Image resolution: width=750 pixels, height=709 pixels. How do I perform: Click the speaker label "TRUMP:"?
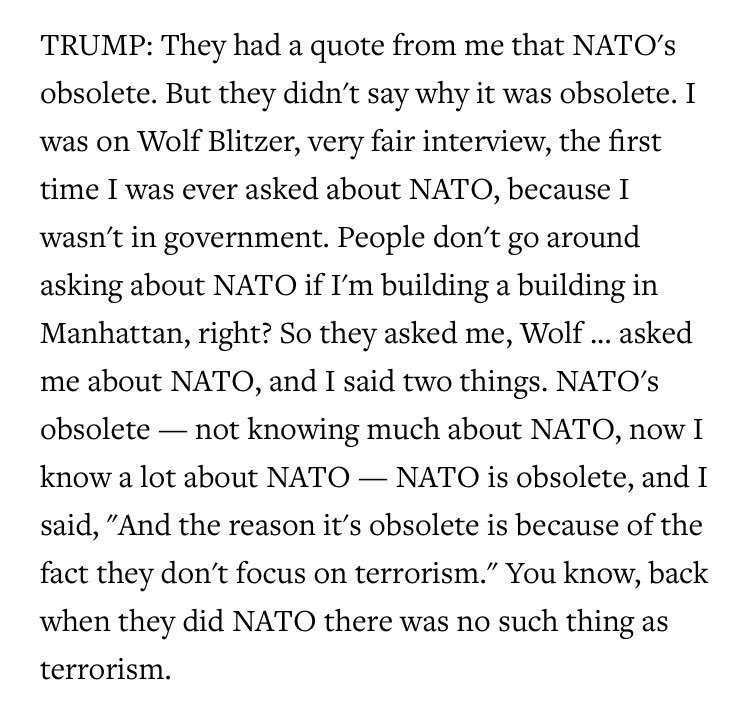(x=97, y=45)
